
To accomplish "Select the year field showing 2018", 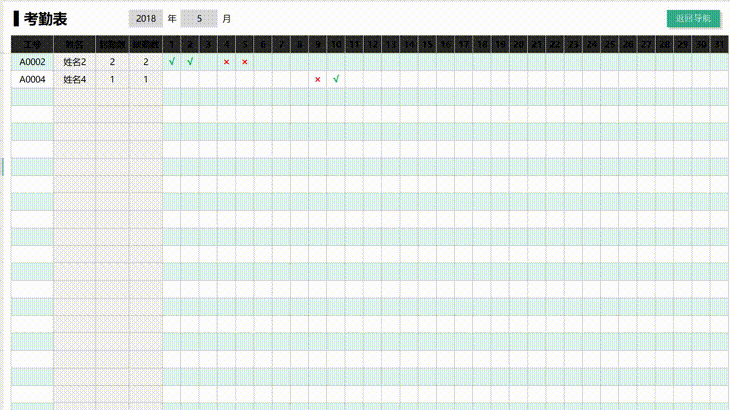I will click(145, 19).
